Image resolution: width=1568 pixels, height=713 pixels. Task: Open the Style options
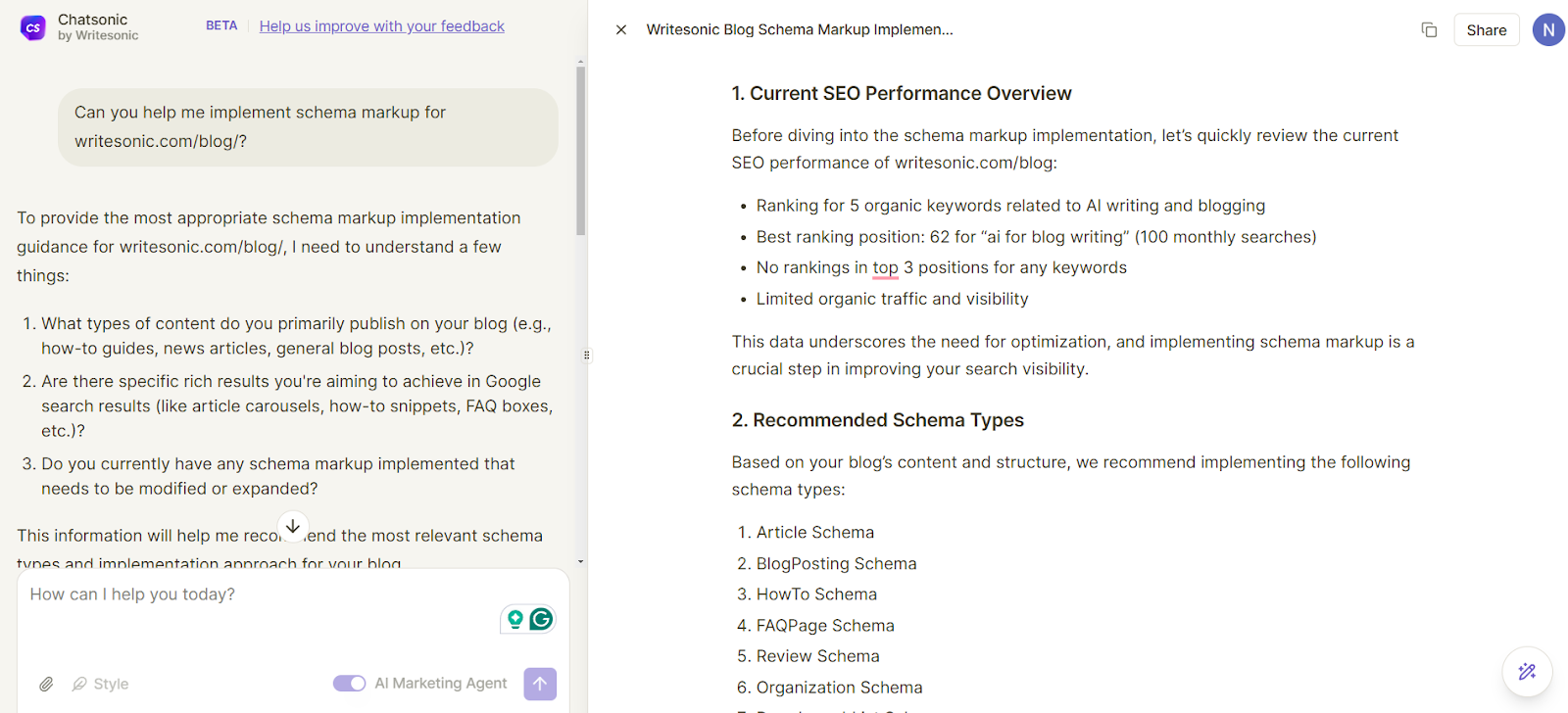[x=101, y=684]
